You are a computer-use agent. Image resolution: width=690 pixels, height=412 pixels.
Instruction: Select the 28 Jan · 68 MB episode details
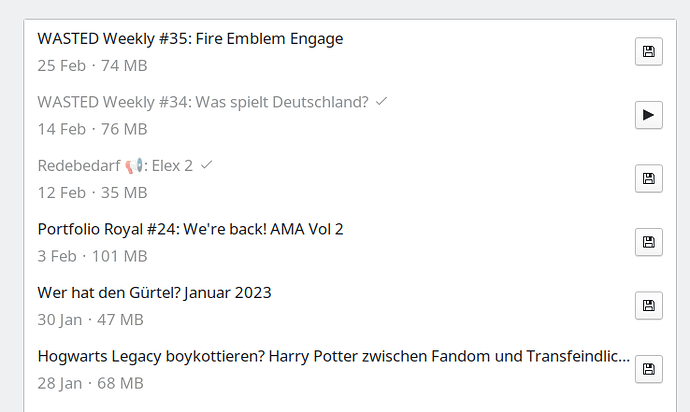[91, 383]
